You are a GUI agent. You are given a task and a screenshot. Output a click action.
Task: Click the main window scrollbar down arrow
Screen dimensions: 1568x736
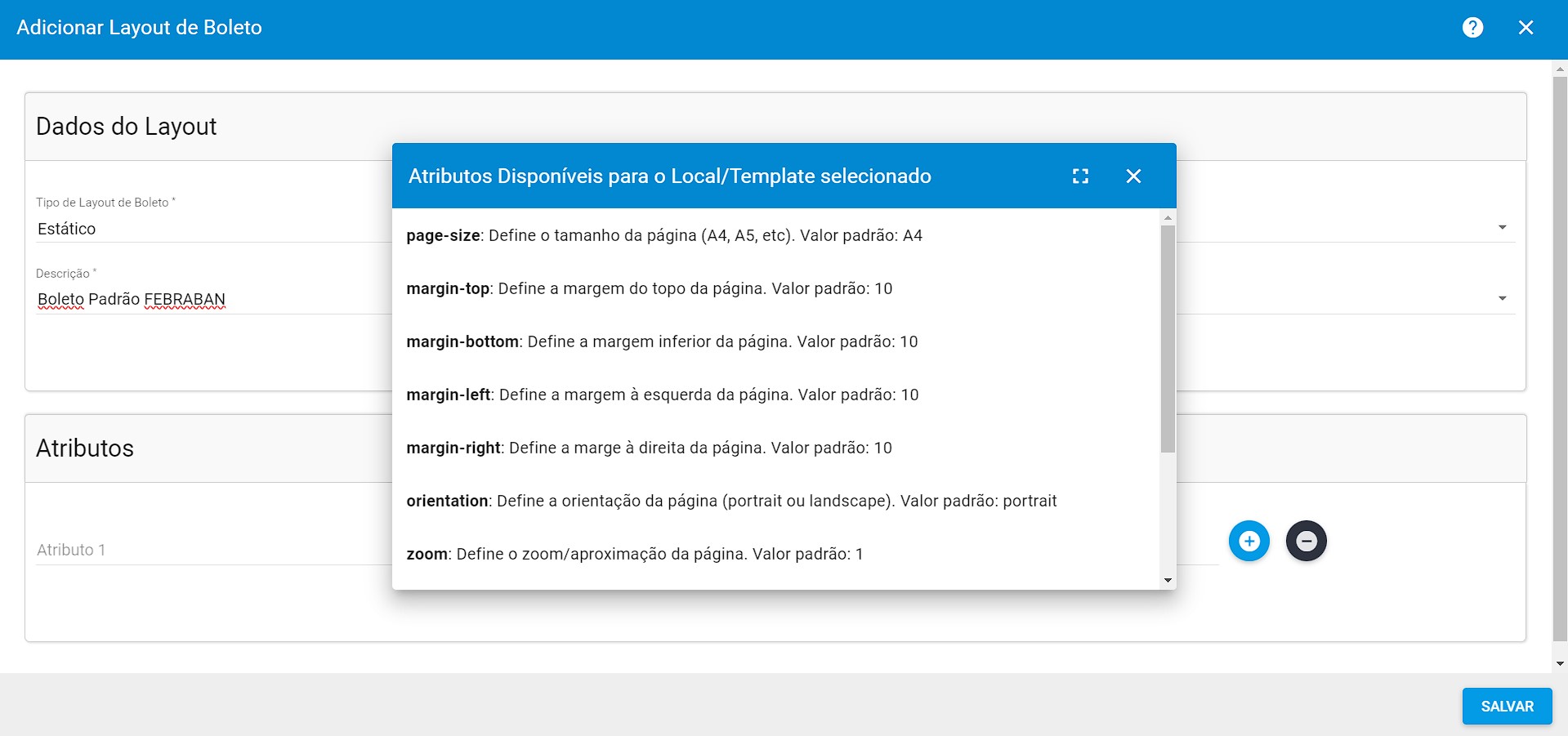1560,663
